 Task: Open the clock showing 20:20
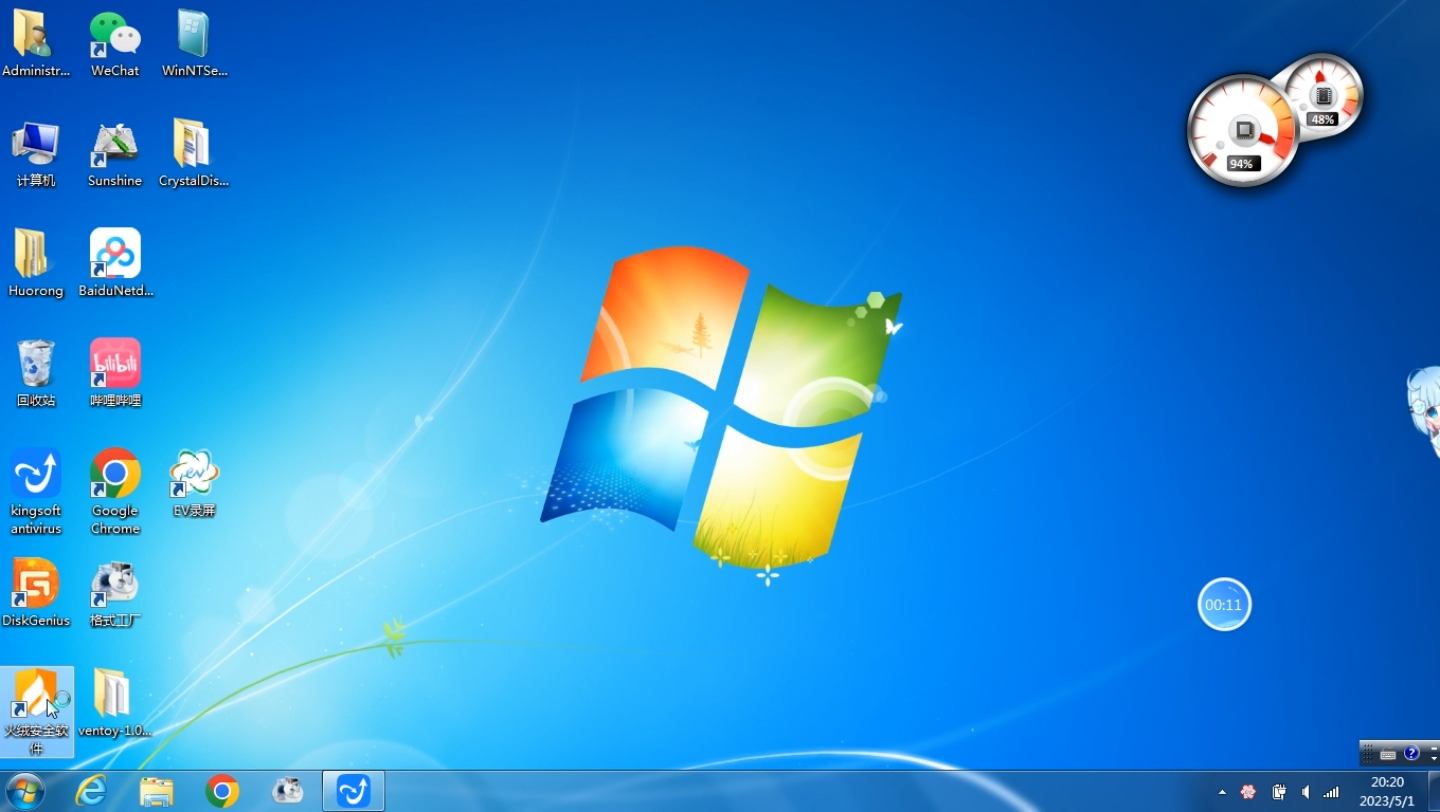point(1387,792)
